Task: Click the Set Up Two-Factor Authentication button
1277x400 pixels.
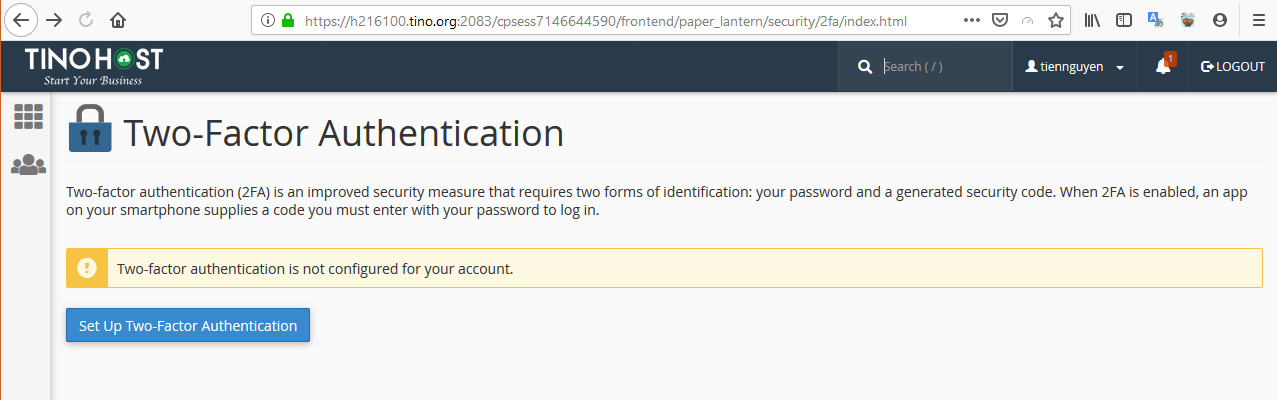Action: [188, 326]
